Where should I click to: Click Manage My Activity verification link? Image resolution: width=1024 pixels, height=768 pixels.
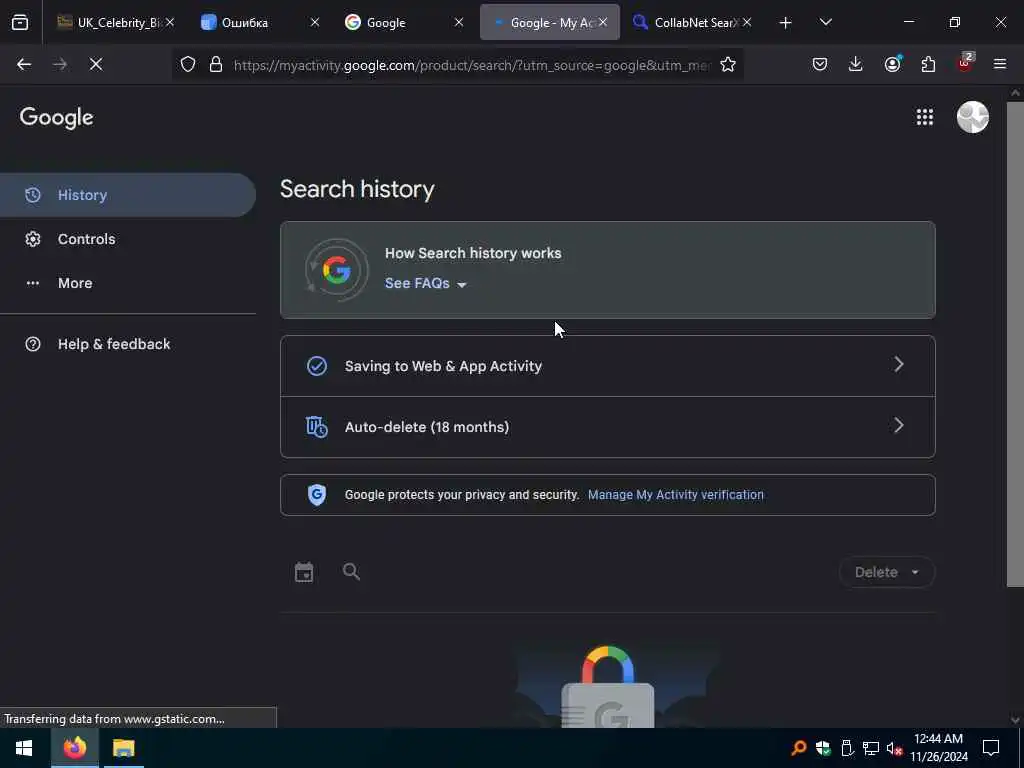pos(675,494)
